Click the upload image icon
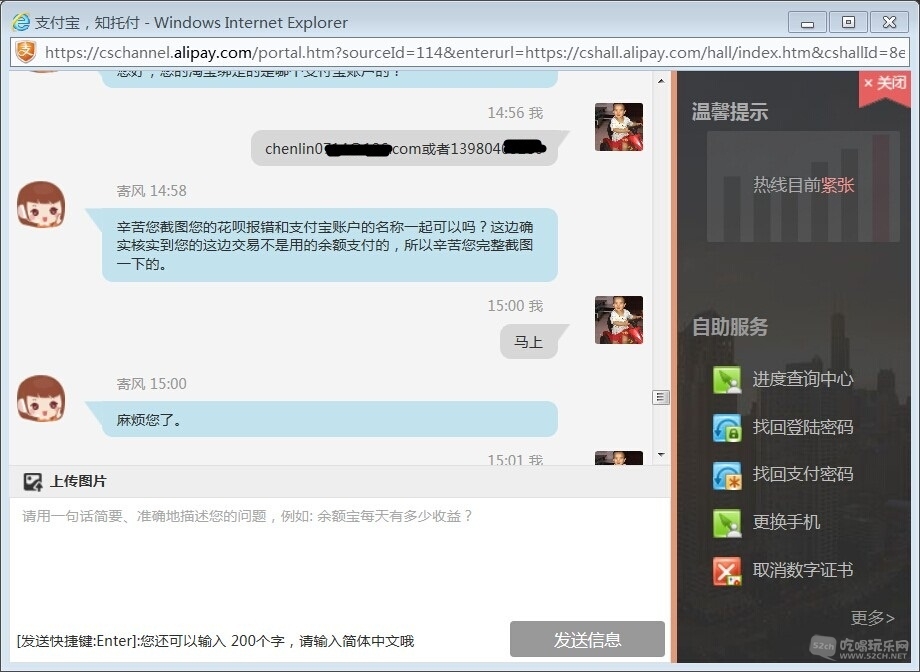The height and width of the screenshot is (672, 920). click(33, 482)
